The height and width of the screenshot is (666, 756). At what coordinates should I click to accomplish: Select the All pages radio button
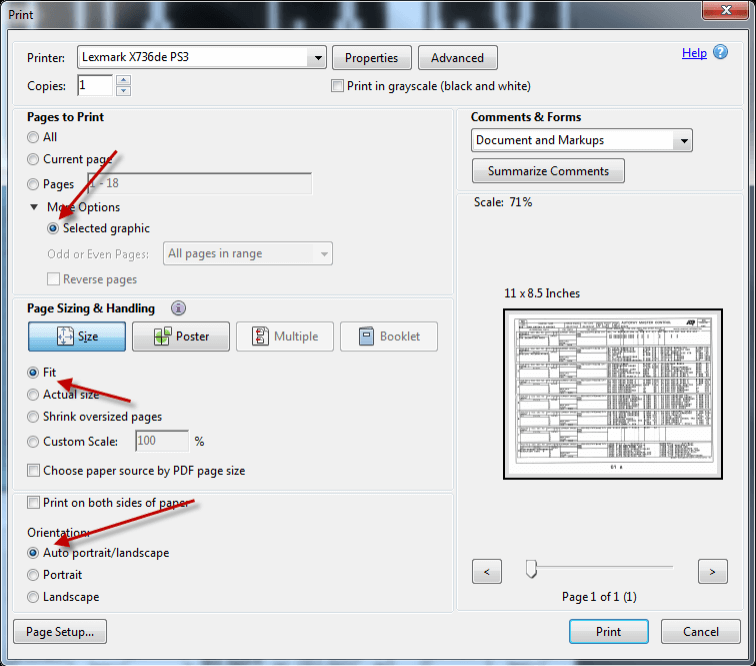click(x=33, y=137)
